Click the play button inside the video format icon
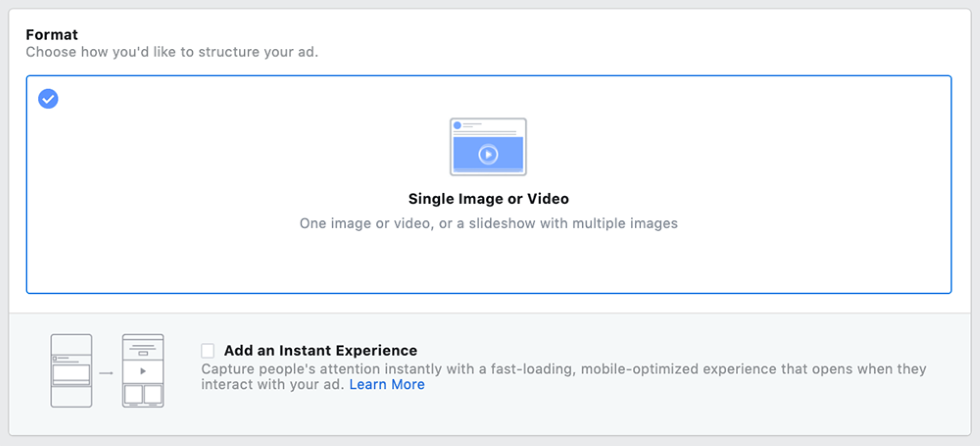 tap(488, 154)
